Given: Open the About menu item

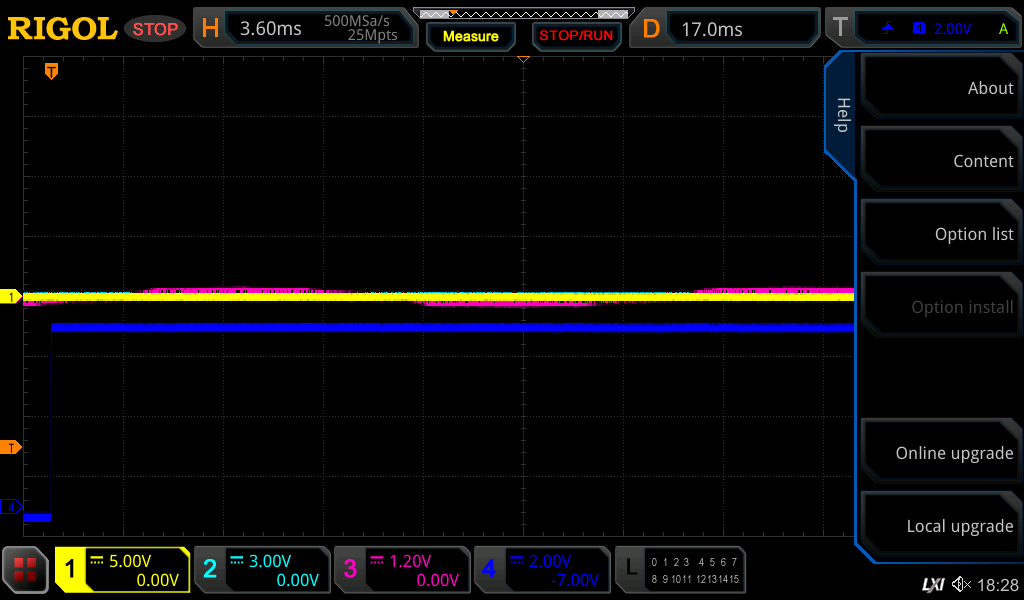Looking at the screenshot, I should pyautogui.click(x=940, y=88).
